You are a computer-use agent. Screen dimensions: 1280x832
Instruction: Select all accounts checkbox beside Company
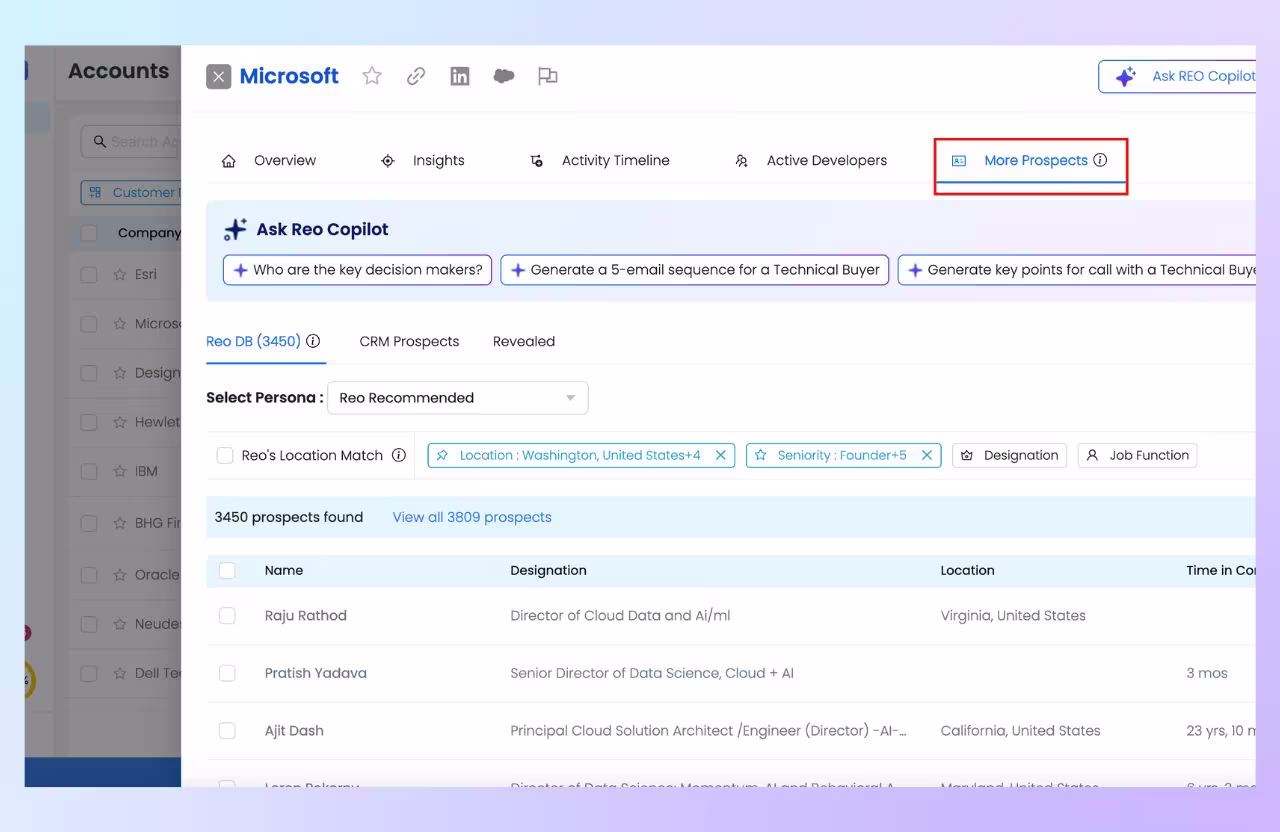click(x=89, y=233)
